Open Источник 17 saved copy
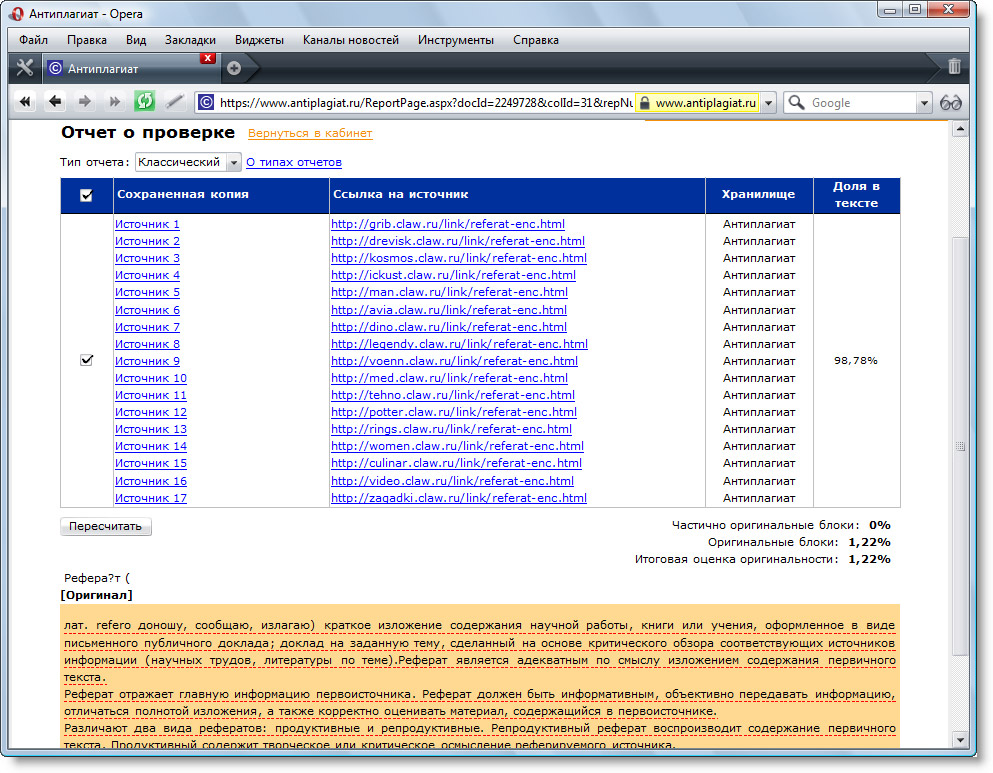 [151, 498]
